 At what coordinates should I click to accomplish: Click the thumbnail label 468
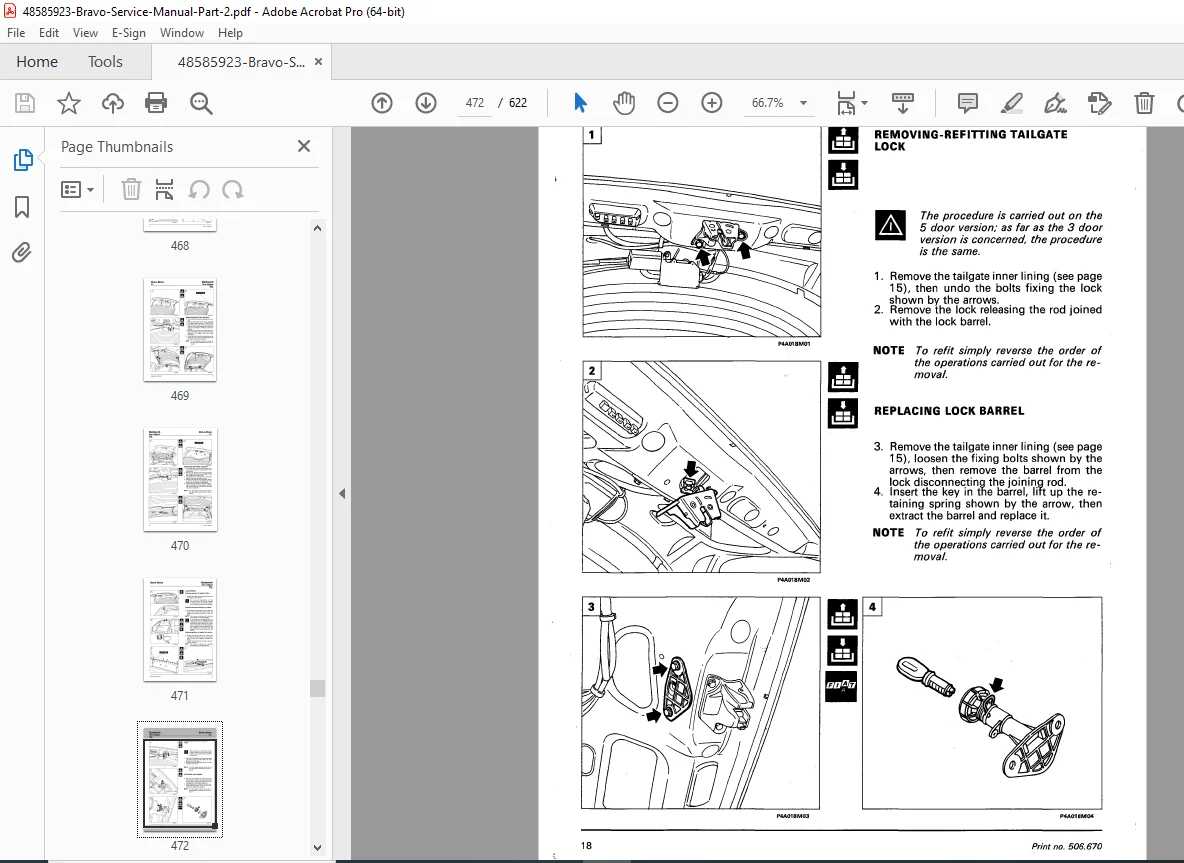coord(180,246)
